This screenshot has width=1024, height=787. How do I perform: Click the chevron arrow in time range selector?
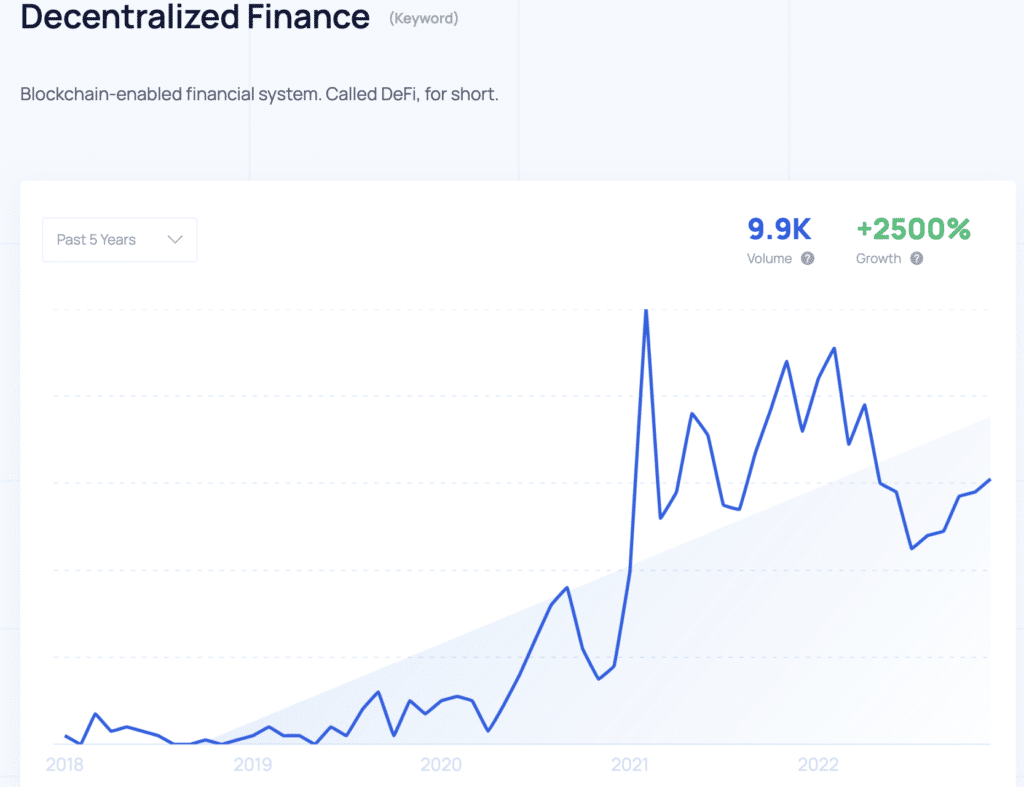pos(175,240)
